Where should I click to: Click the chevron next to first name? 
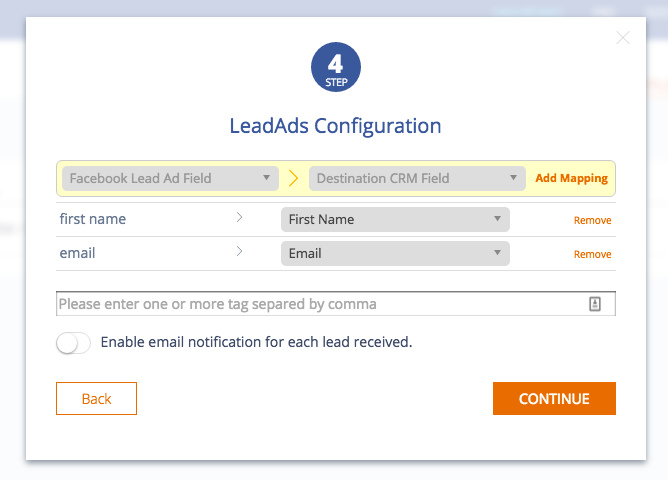(x=239, y=218)
